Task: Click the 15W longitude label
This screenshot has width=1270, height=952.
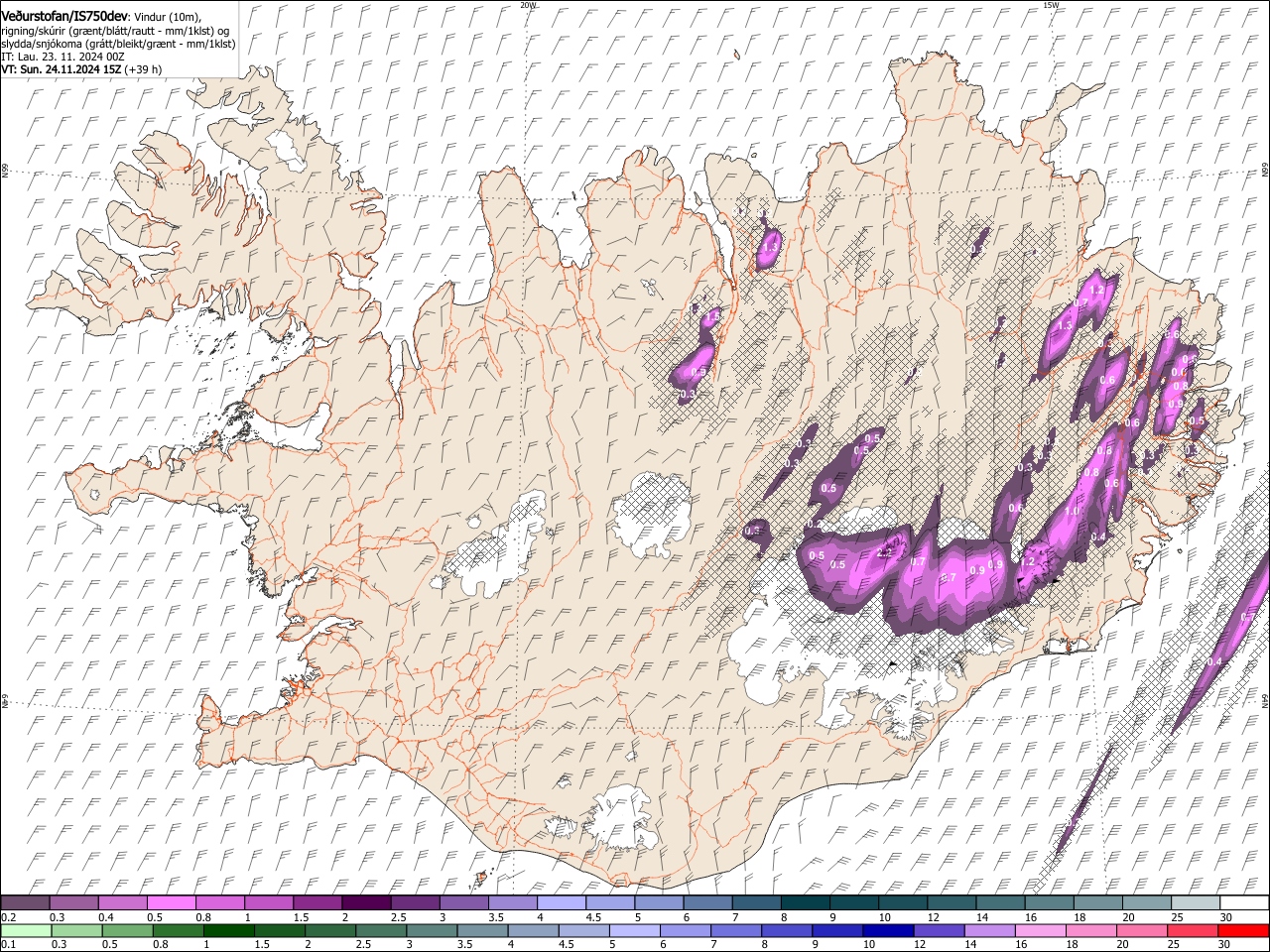Action: pos(1051,5)
